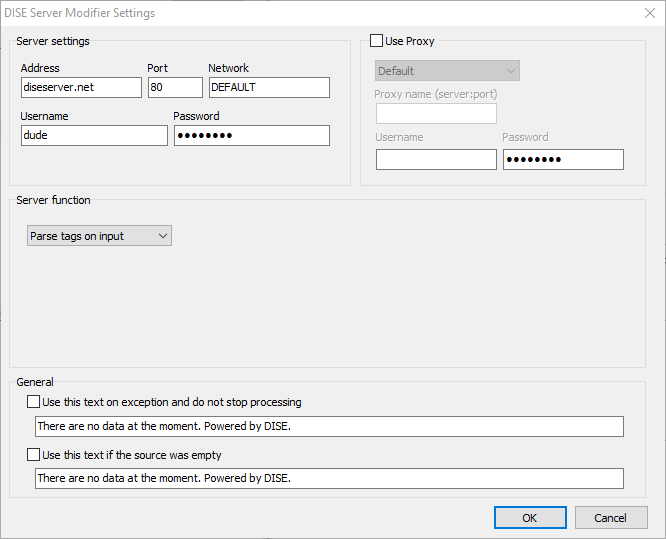Open the Default proxy dropdown
The image size is (666, 539).
tap(447, 71)
